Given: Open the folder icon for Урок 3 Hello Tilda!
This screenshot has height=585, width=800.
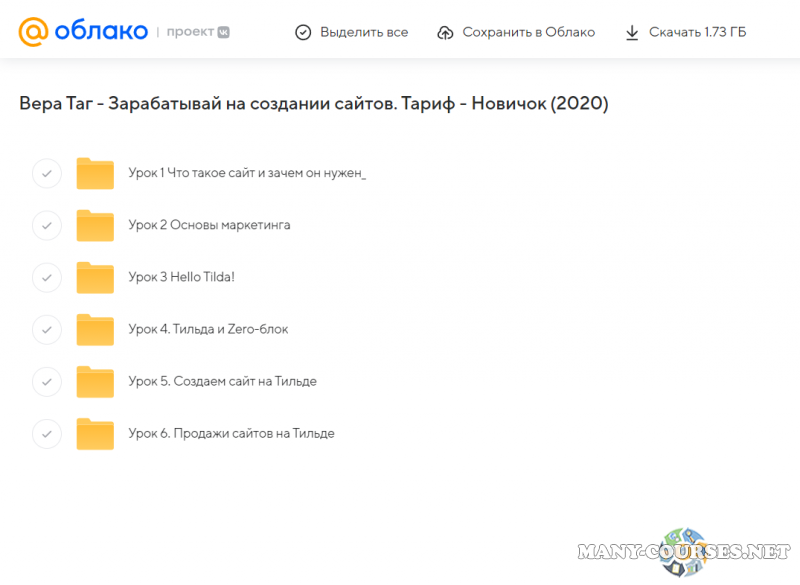Looking at the screenshot, I should click(95, 277).
